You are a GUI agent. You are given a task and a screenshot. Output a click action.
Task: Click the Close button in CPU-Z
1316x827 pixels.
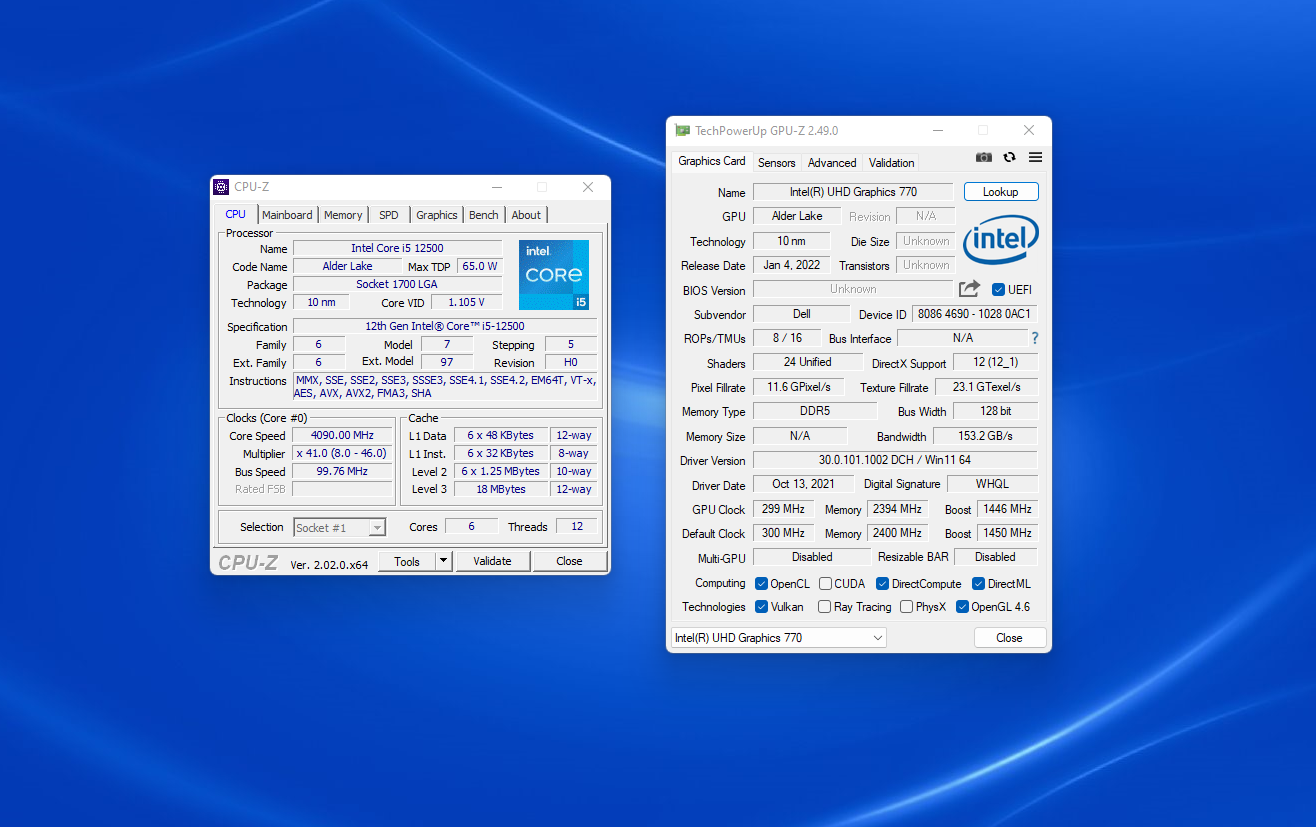coord(570,561)
